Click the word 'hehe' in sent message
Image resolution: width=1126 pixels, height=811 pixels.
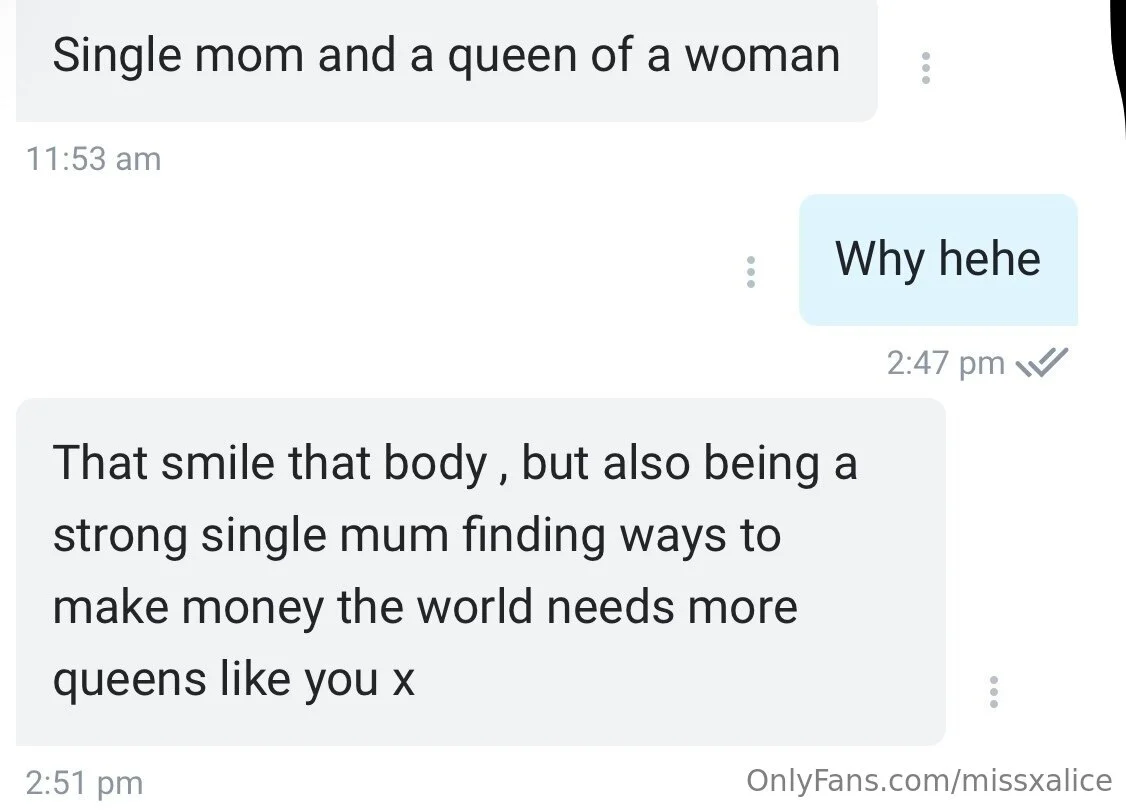coord(989,259)
